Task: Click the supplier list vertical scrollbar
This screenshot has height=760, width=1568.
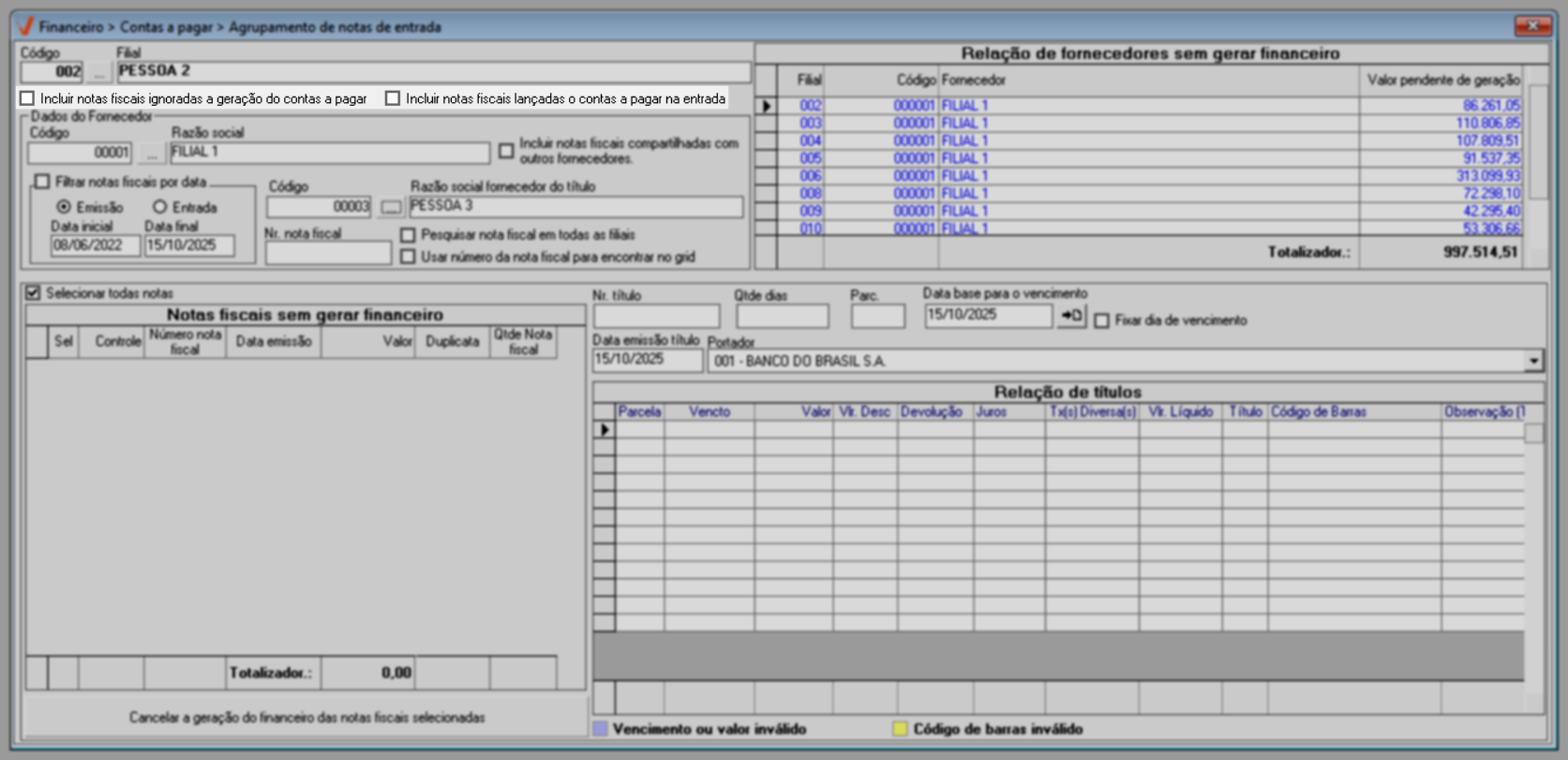Action: (1538, 141)
